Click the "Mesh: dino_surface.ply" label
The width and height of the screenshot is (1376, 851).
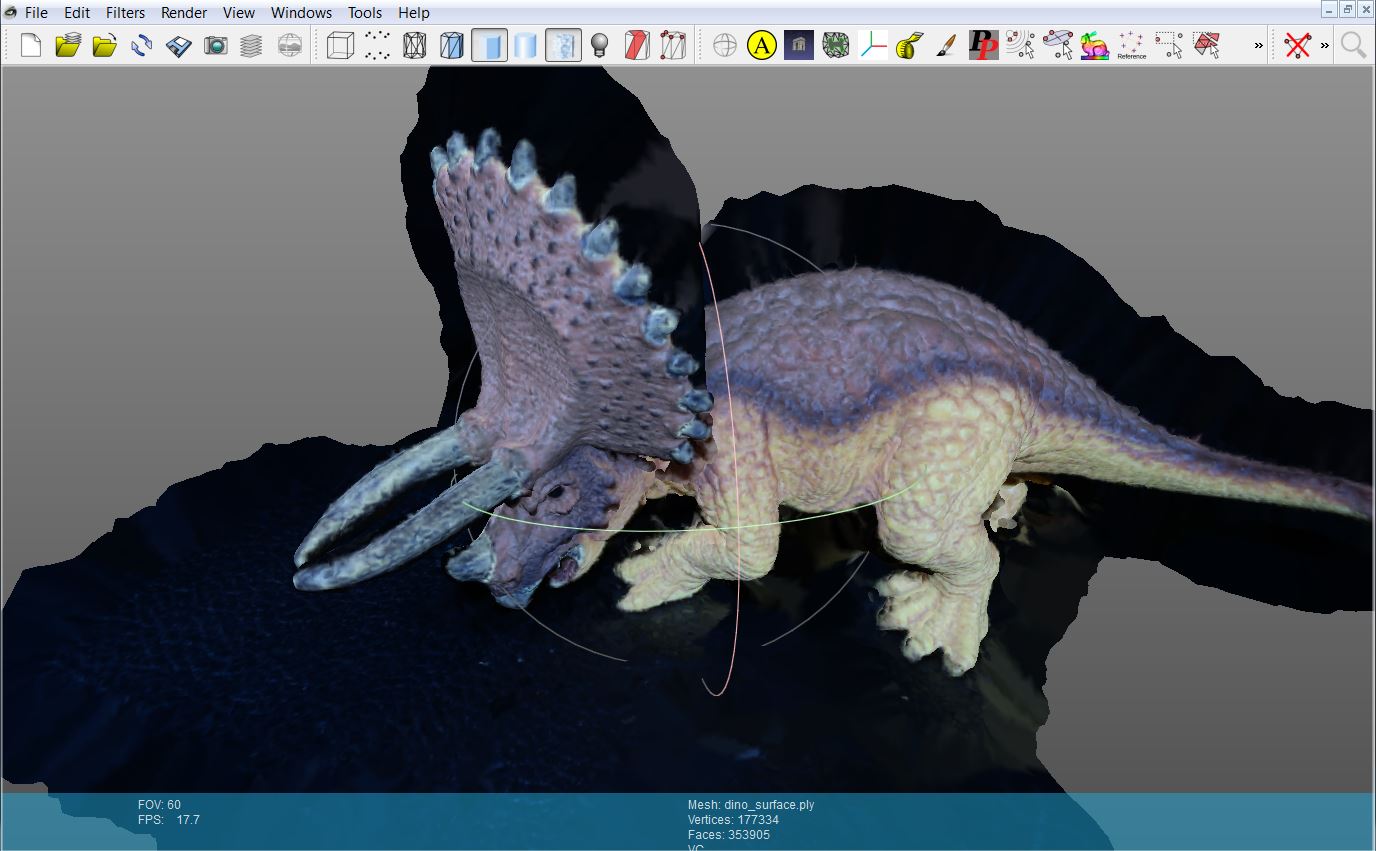click(x=751, y=805)
